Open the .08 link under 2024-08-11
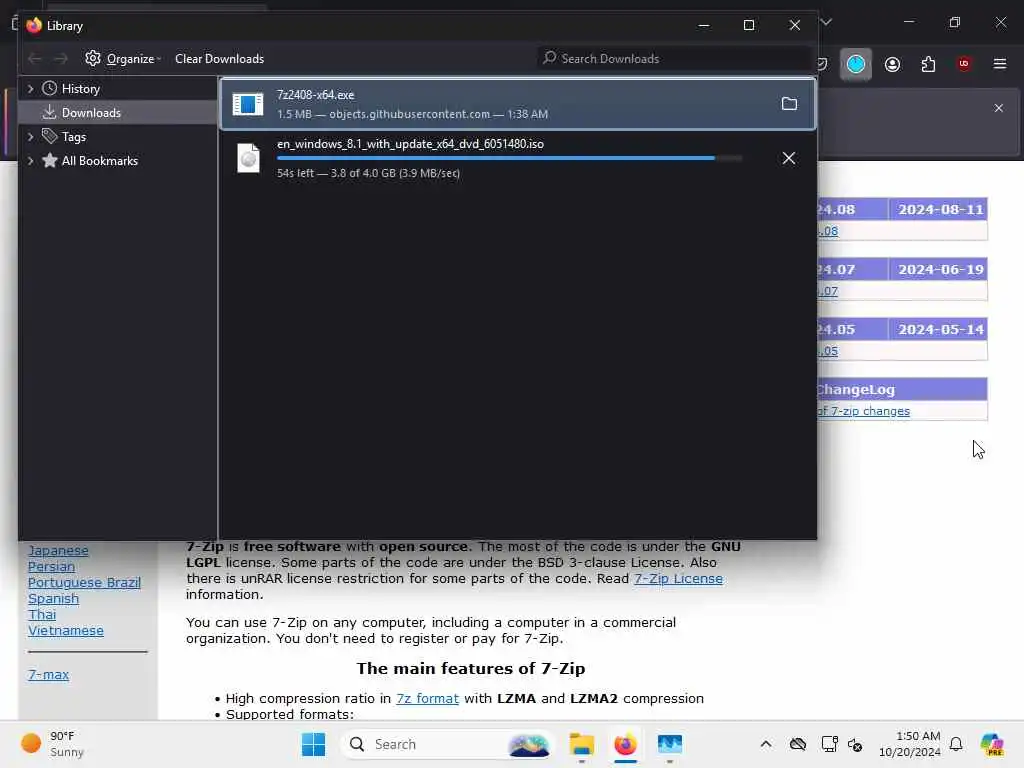This screenshot has width=1024, height=768. click(827, 231)
